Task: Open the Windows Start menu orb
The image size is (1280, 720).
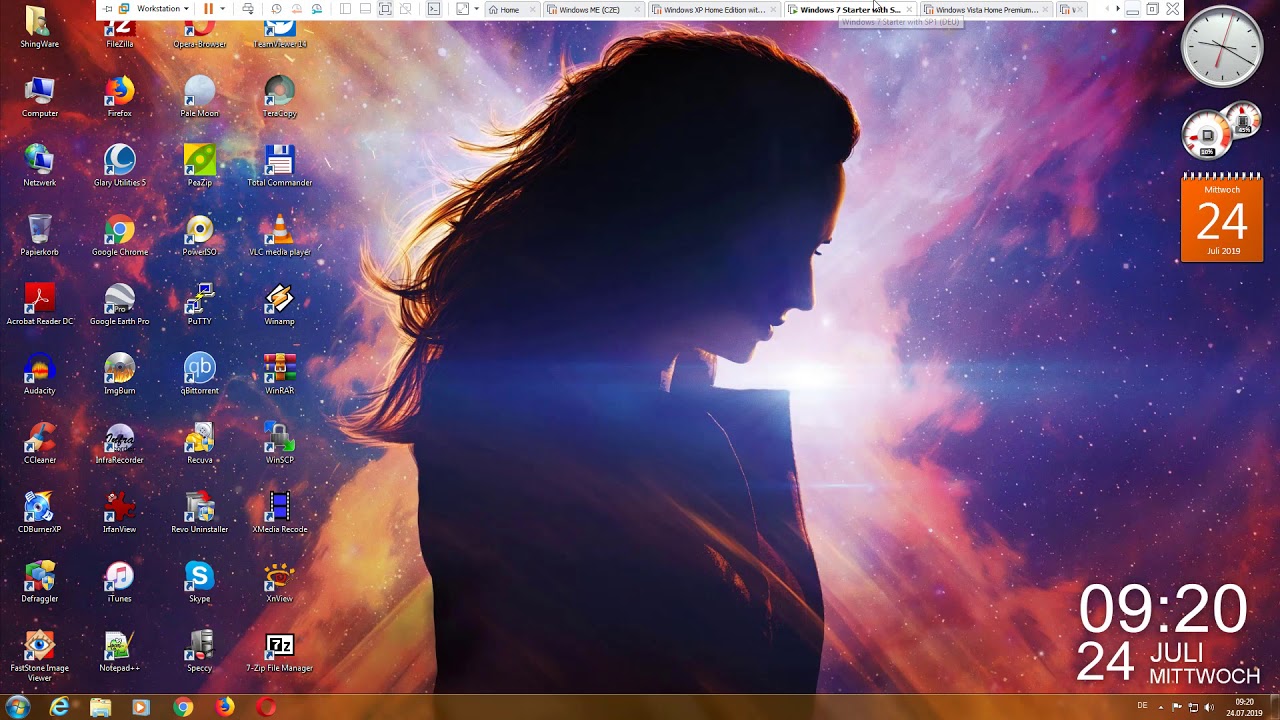Action: click(17, 707)
